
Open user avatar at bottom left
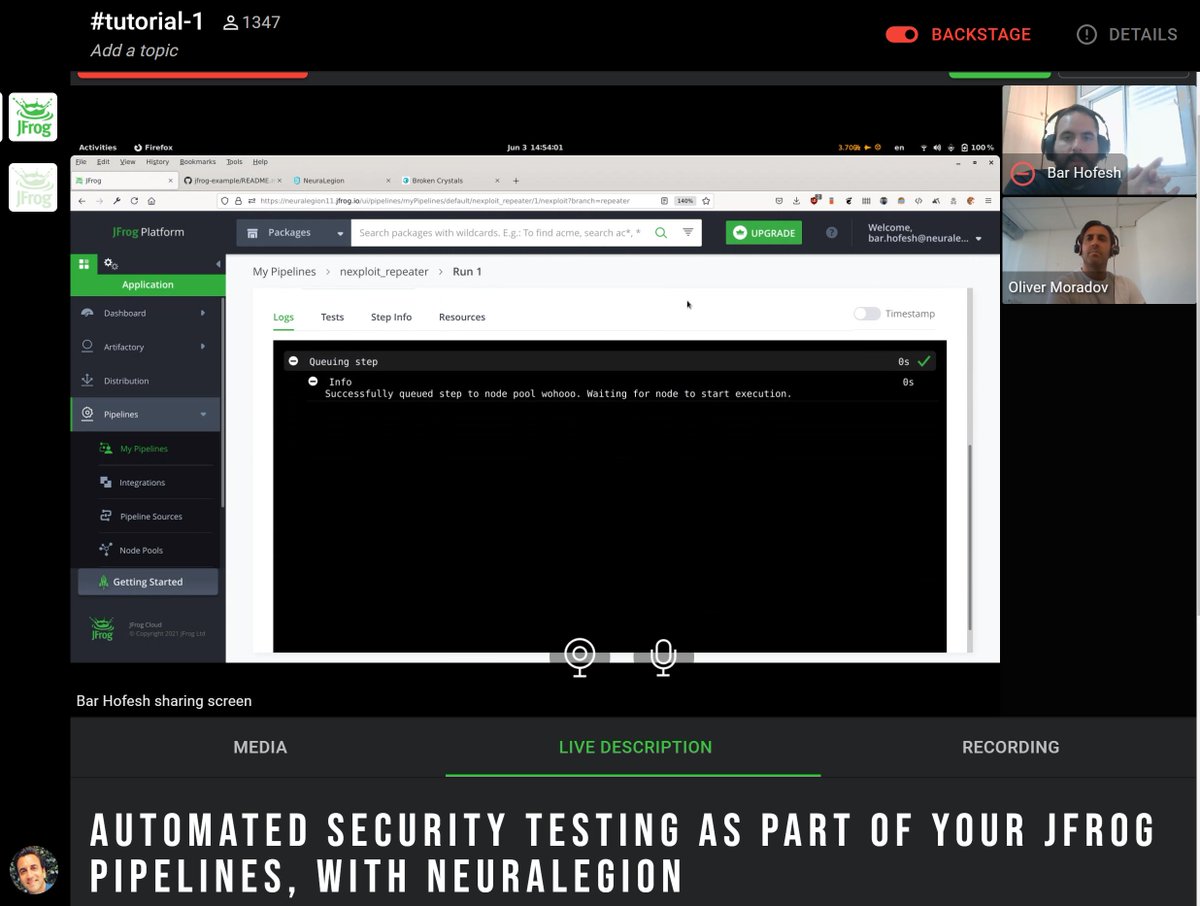coord(34,870)
